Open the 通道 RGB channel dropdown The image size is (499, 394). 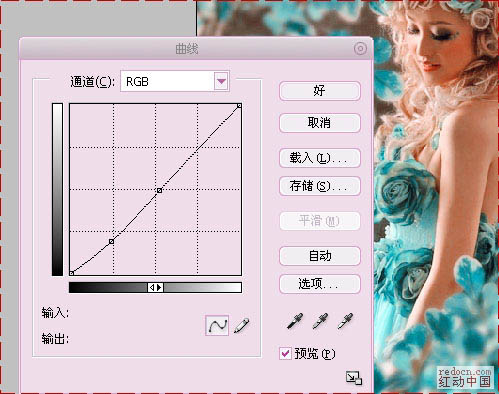[175, 81]
